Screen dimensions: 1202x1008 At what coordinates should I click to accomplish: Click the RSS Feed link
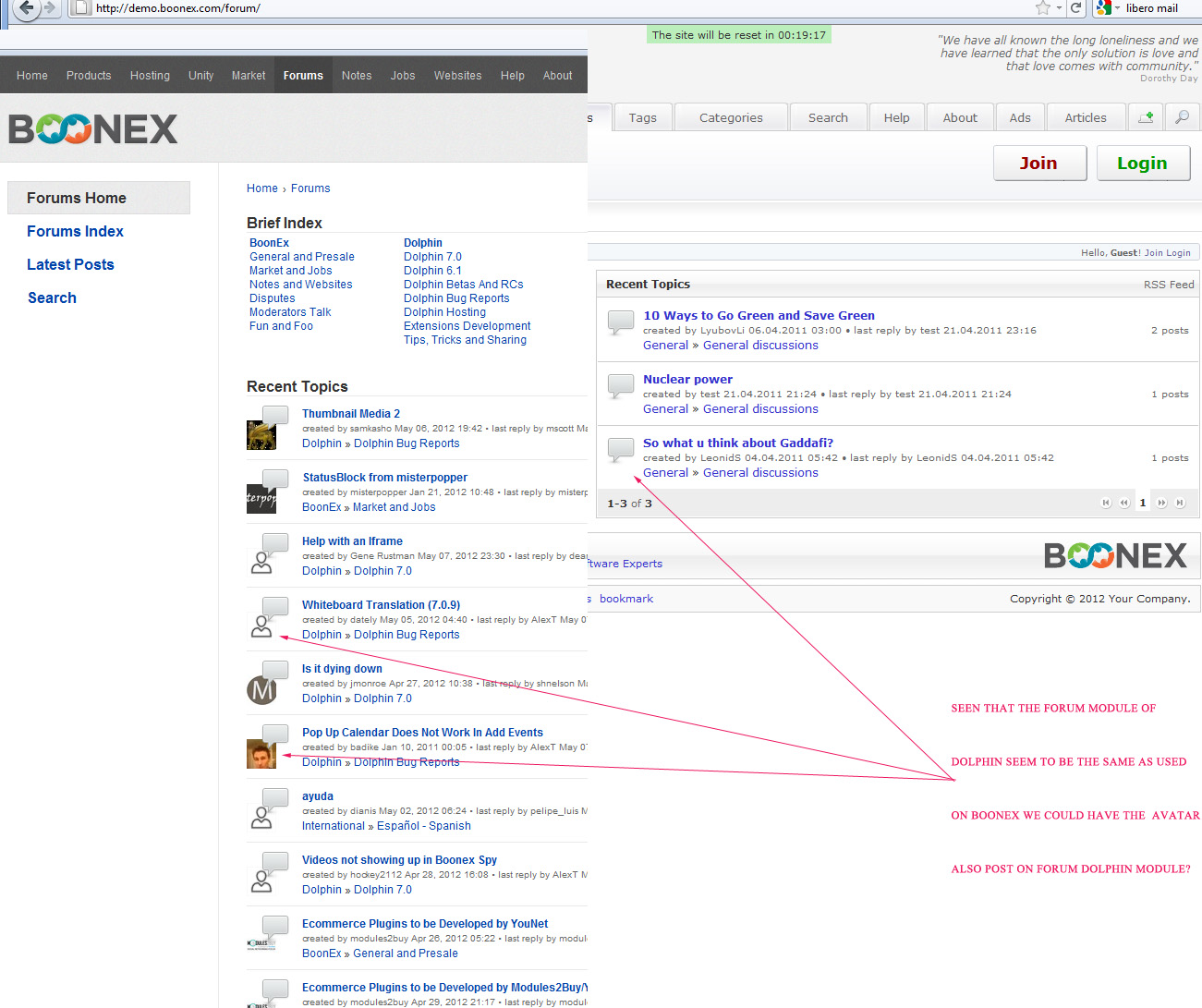1169,285
